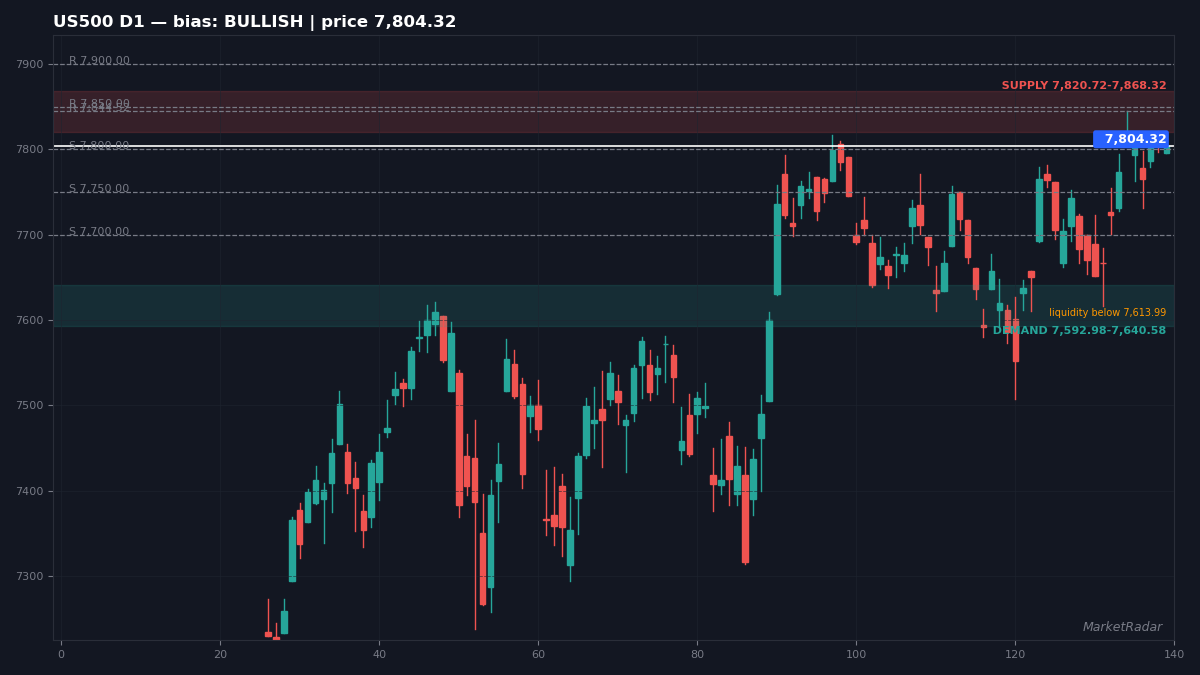This screenshot has height=675, width=1200.
Task: Click the x-axis tick label 0
Action: [61, 654]
